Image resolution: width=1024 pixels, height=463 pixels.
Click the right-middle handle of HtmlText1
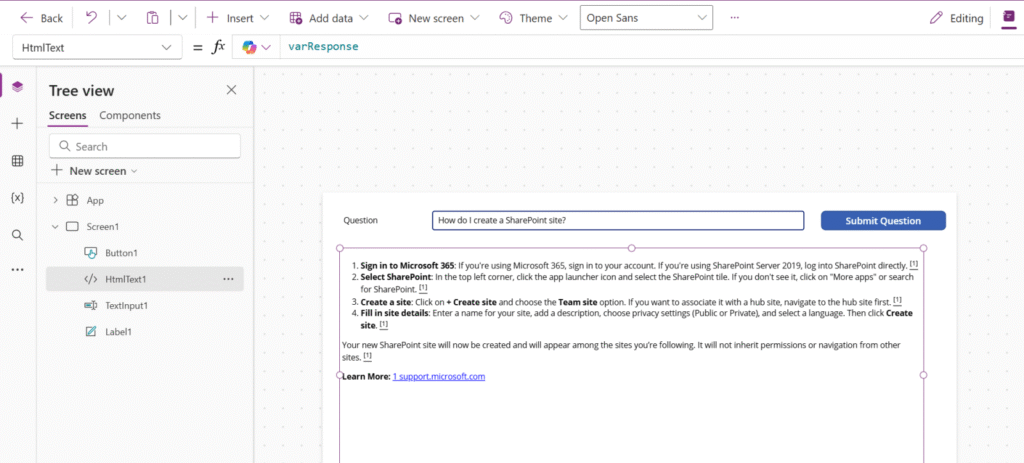pos(923,375)
